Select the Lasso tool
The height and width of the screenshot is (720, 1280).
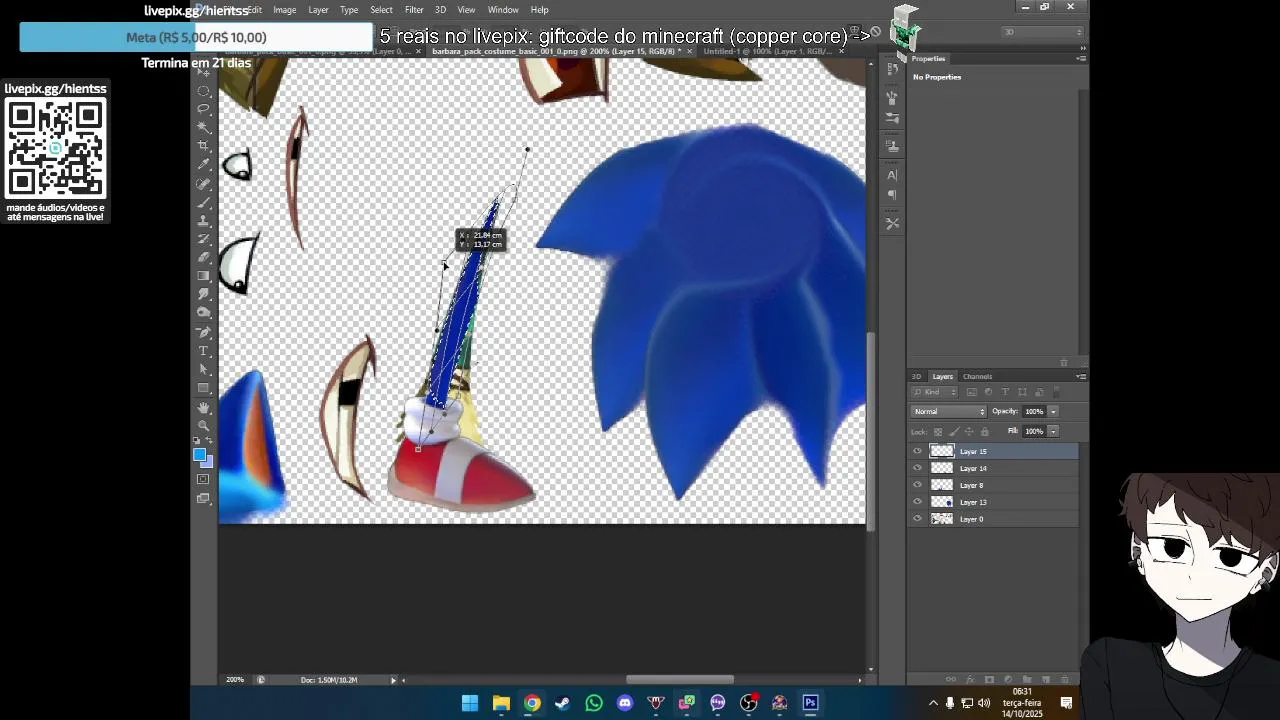[x=204, y=108]
